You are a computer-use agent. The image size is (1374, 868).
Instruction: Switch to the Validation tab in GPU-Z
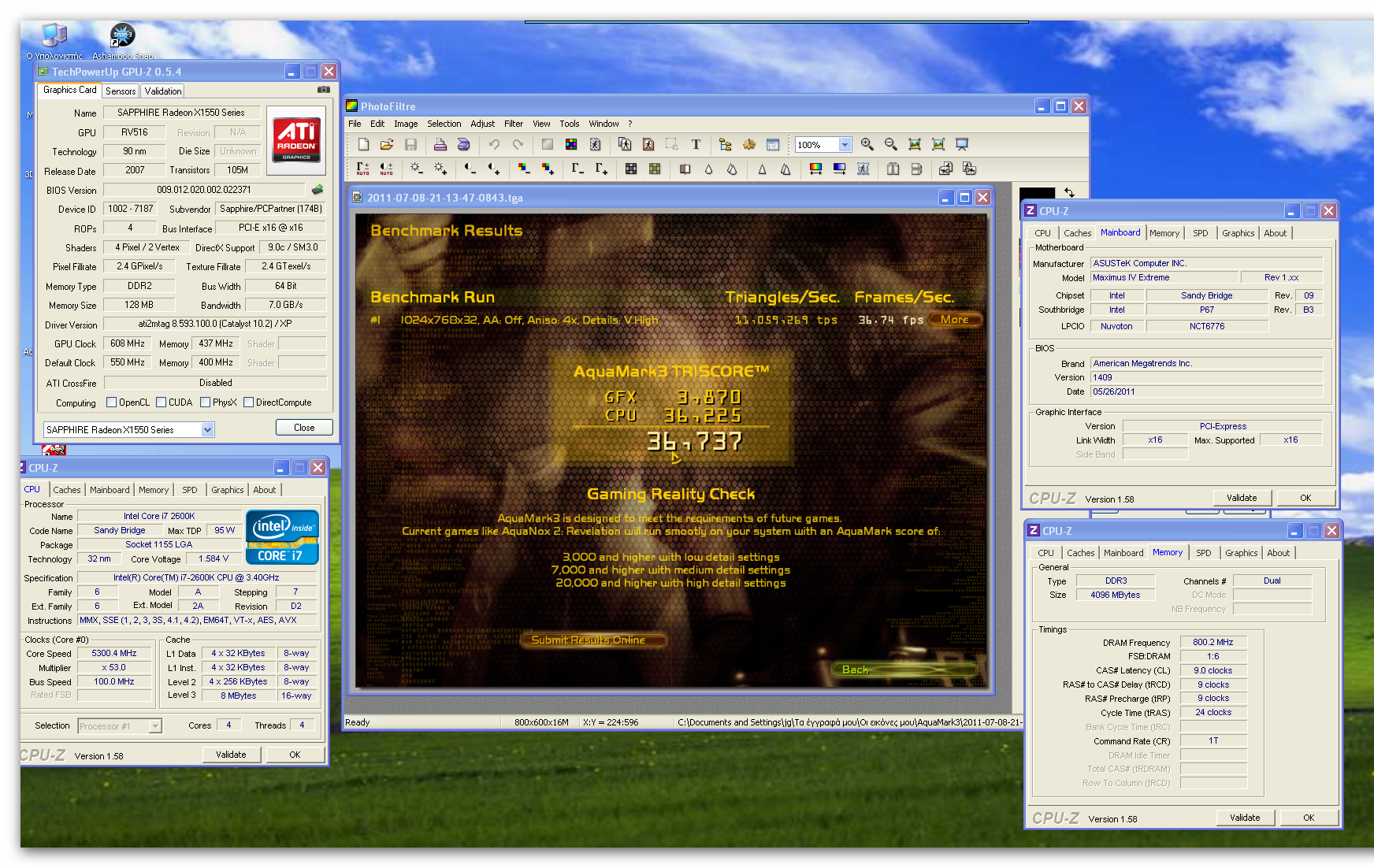163,91
